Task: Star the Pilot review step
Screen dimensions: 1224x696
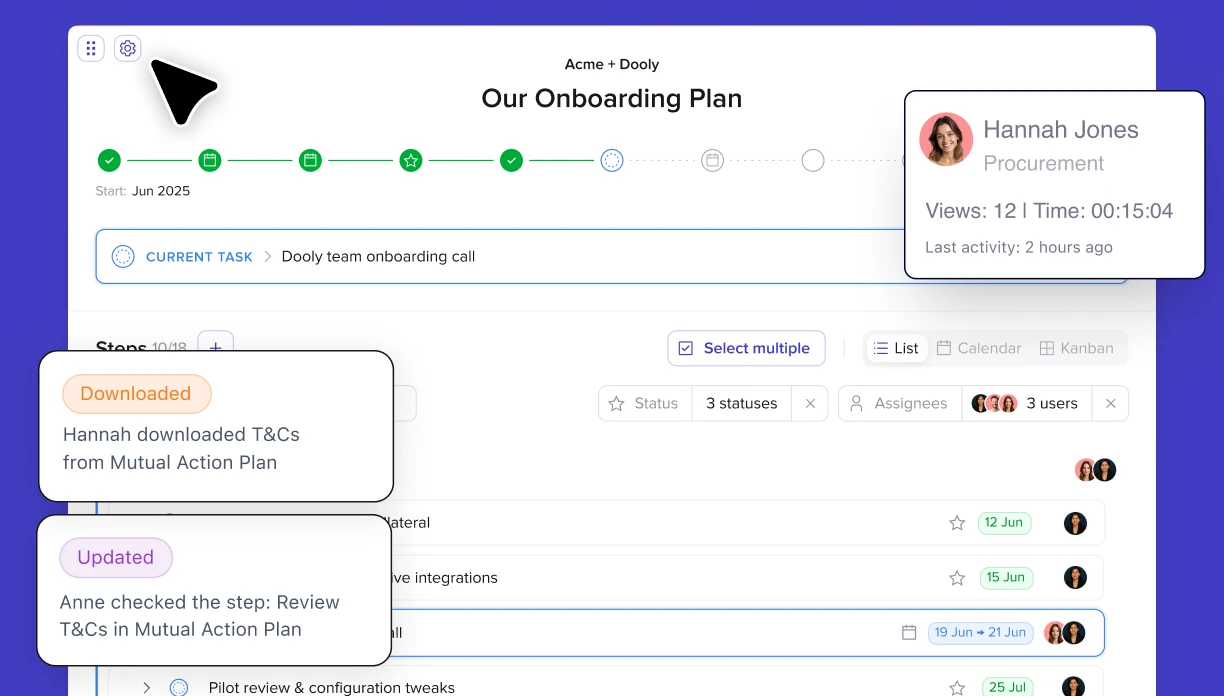Action: 957,688
